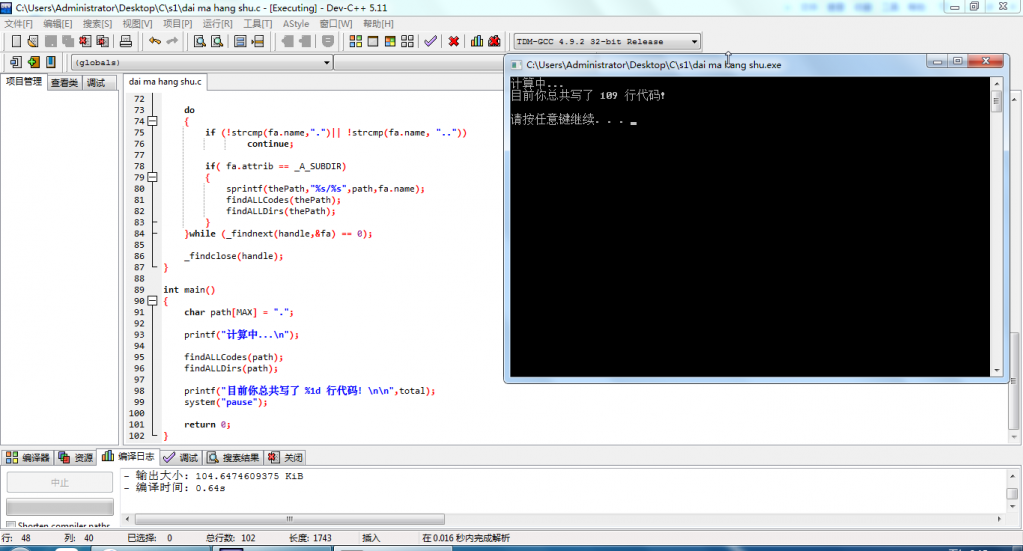Open the 资源 bottom tab
This screenshot has height=551, width=1023.
tap(76, 457)
